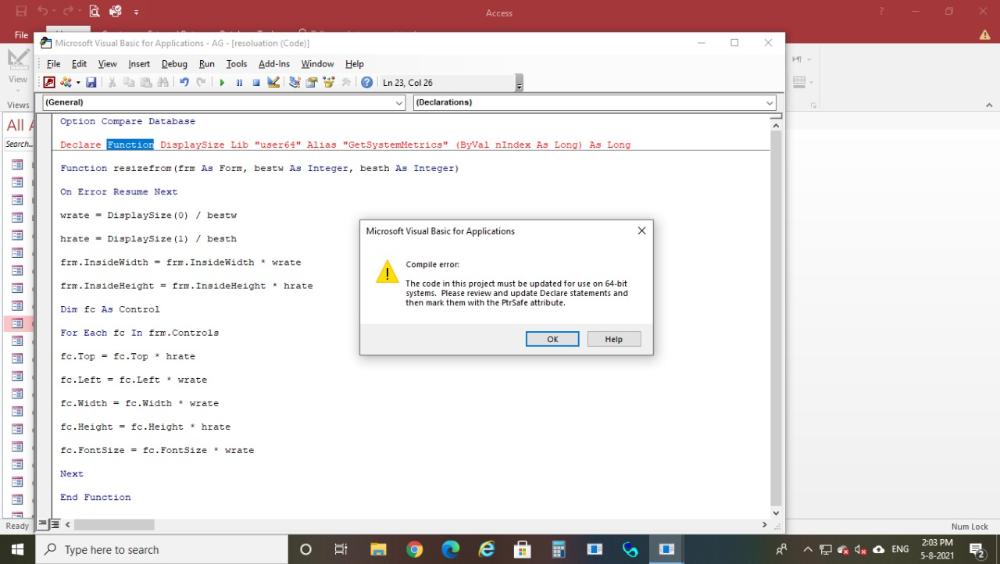Expand the (Declarations) procedure dropdown
This screenshot has height=564, width=1000.
769,103
